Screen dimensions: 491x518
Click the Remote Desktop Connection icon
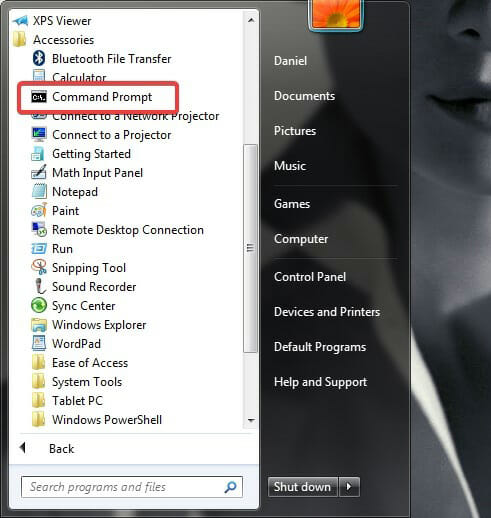tap(39, 229)
